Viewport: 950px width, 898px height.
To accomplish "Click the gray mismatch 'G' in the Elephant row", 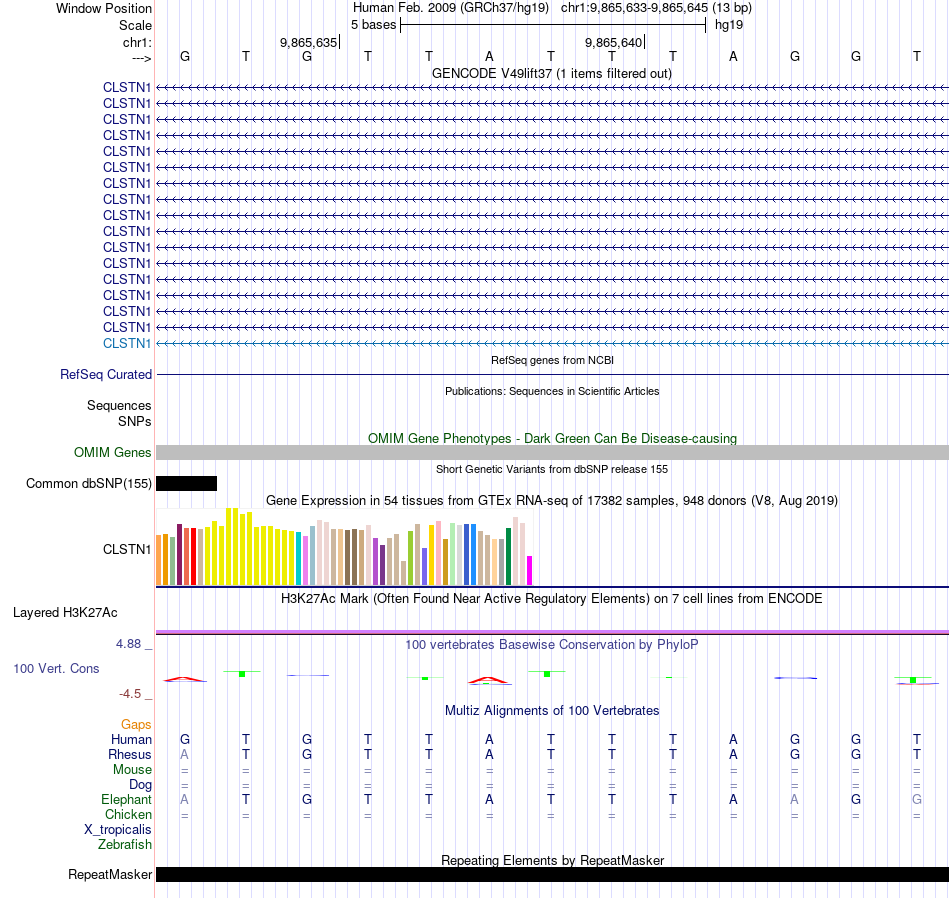I will click(x=917, y=799).
